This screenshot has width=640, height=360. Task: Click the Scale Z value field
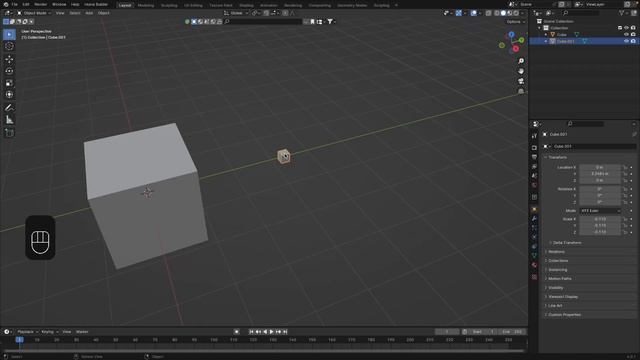600,232
